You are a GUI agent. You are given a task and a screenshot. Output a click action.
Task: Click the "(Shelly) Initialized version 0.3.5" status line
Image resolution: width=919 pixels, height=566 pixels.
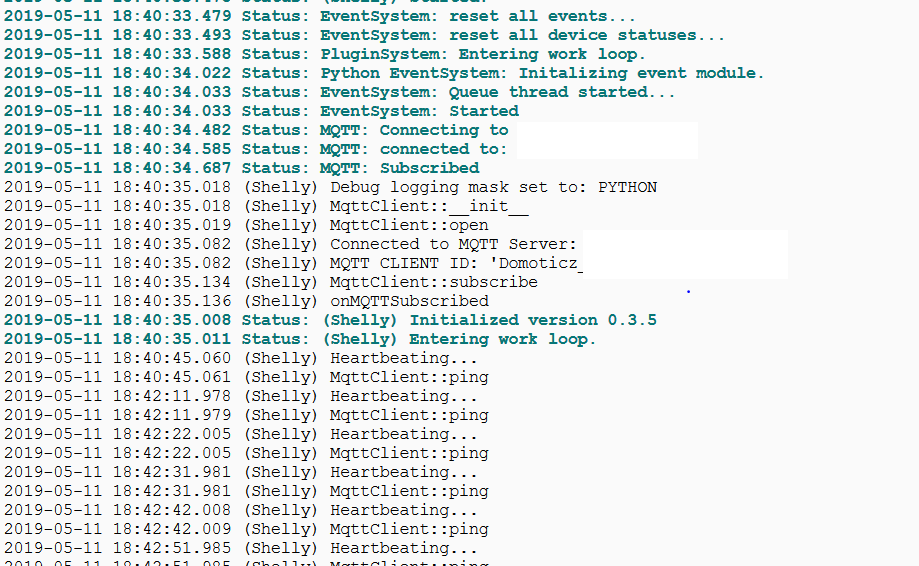click(331, 320)
